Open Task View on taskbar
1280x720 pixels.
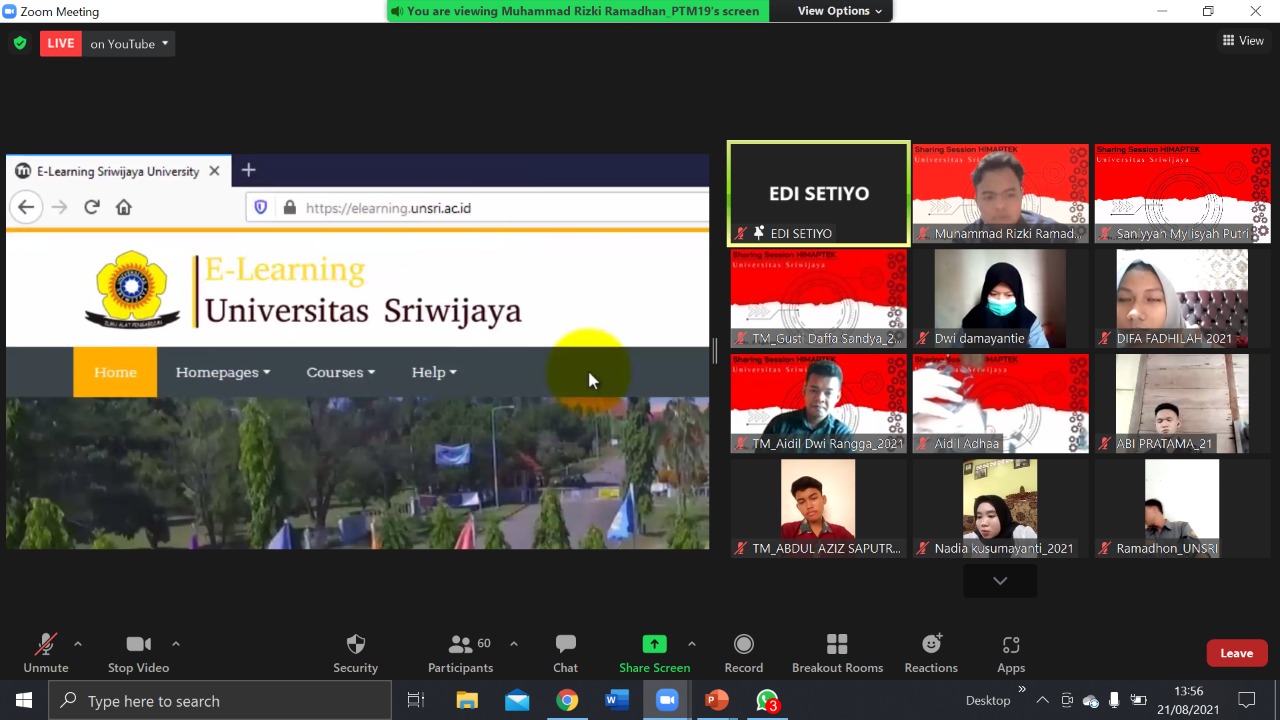point(416,701)
